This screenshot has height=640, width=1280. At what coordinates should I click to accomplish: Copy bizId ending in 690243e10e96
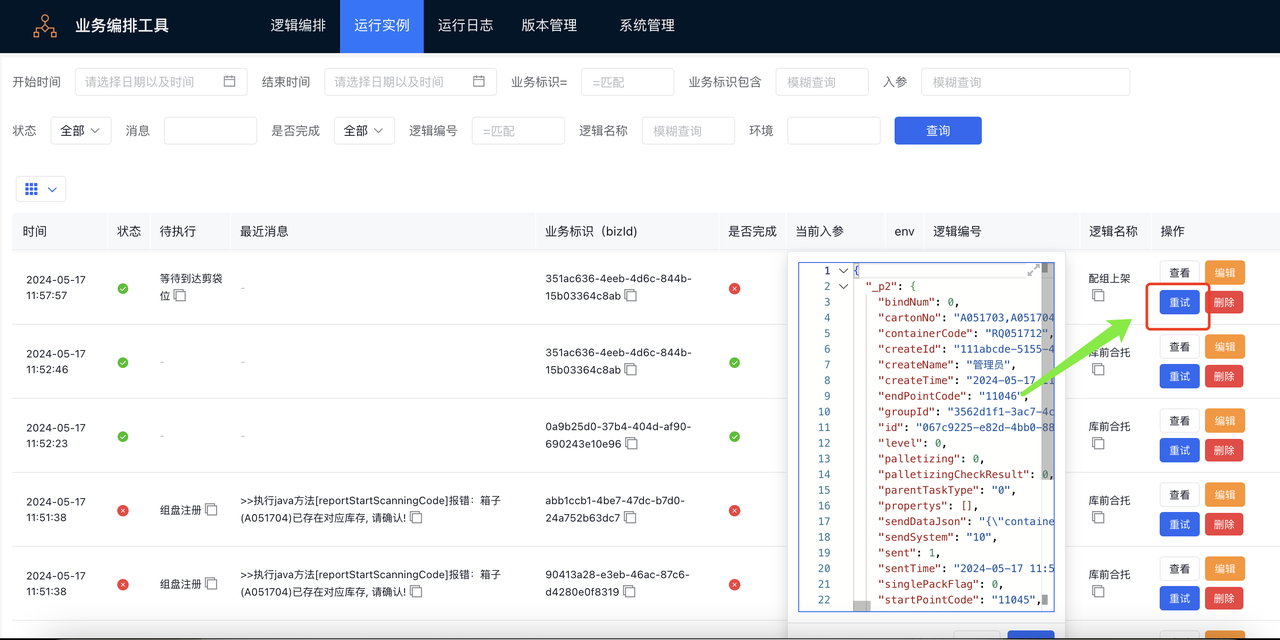631,444
